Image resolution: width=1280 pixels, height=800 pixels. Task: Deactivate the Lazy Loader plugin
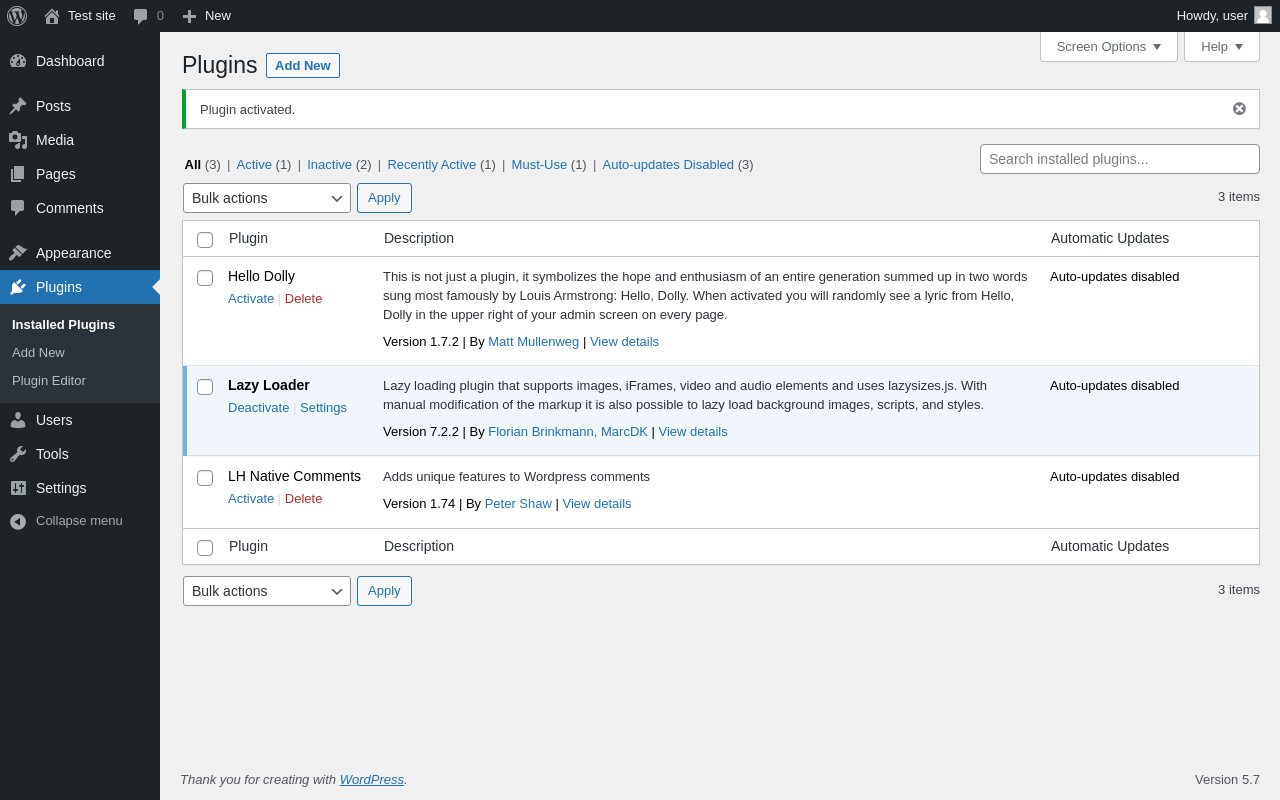click(x=258, y=408)
